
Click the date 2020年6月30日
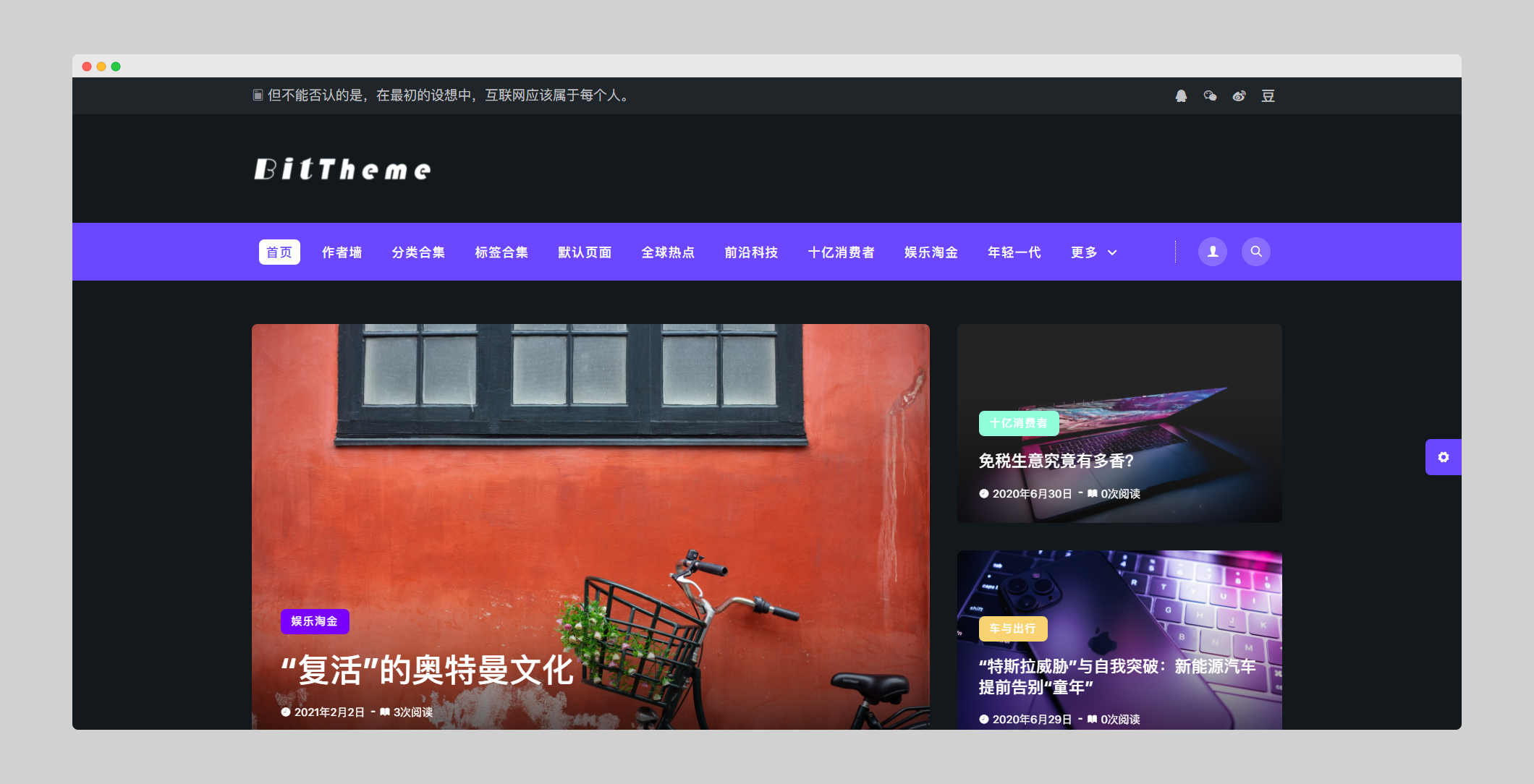tap(1032, 494)
